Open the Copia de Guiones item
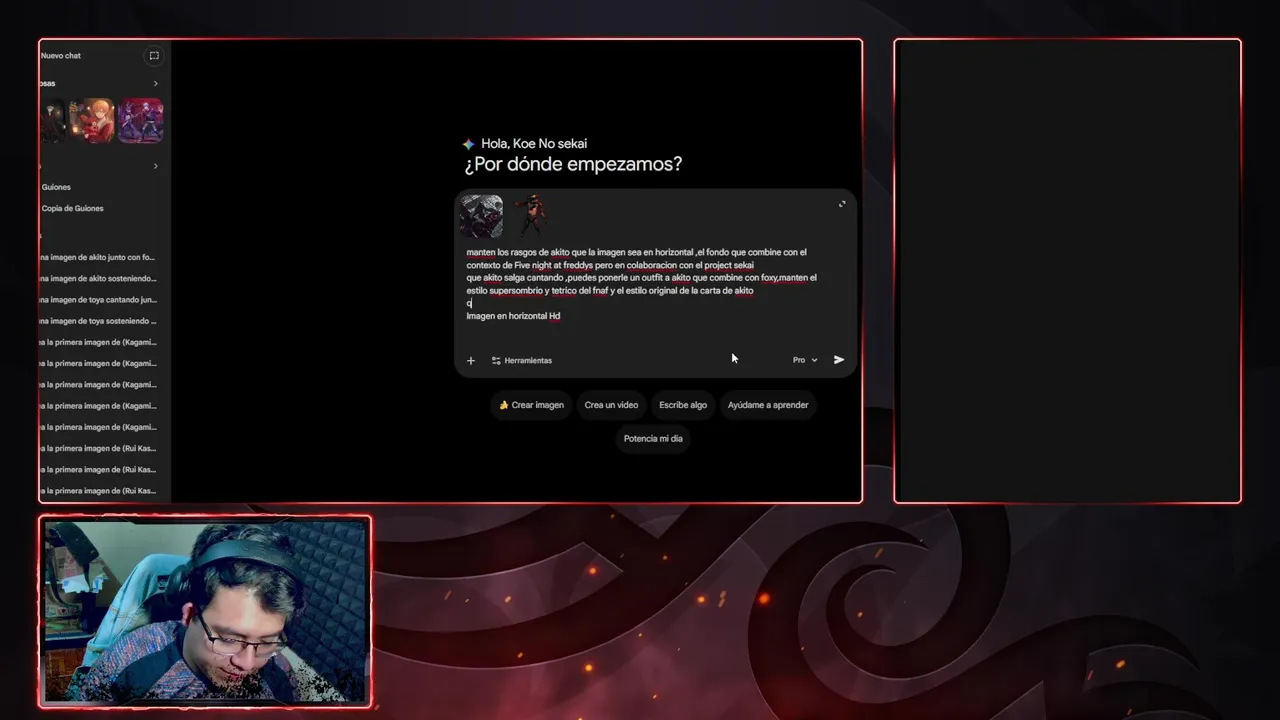Image resolution: width=1280 pixels, height=720 pixels. [72, 208]
